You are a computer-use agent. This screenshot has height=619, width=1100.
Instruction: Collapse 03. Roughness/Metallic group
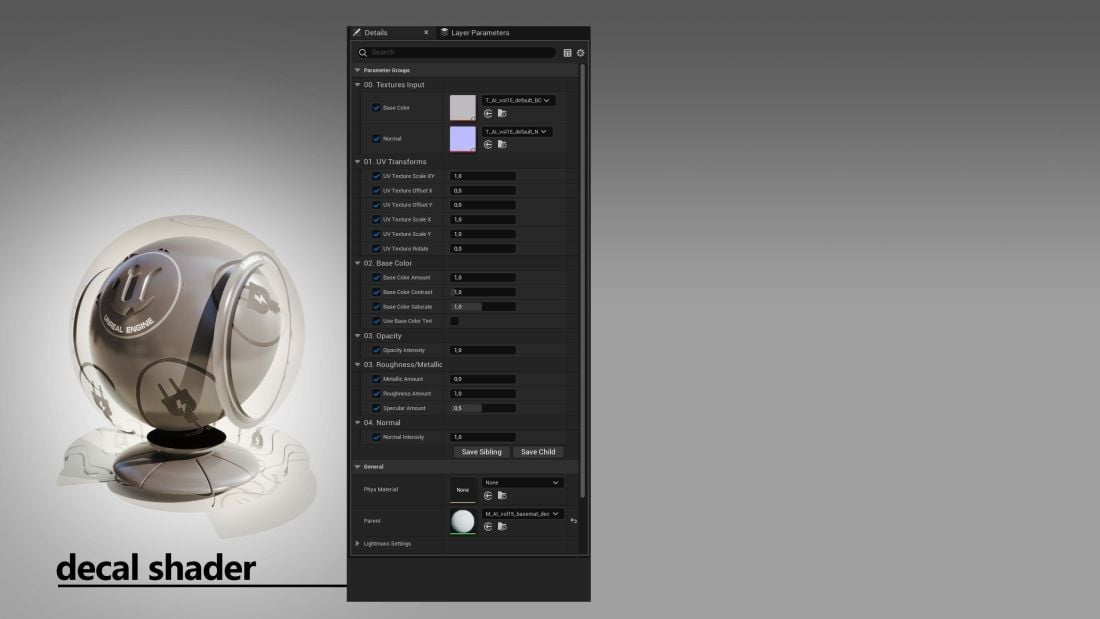coord(358,365)
